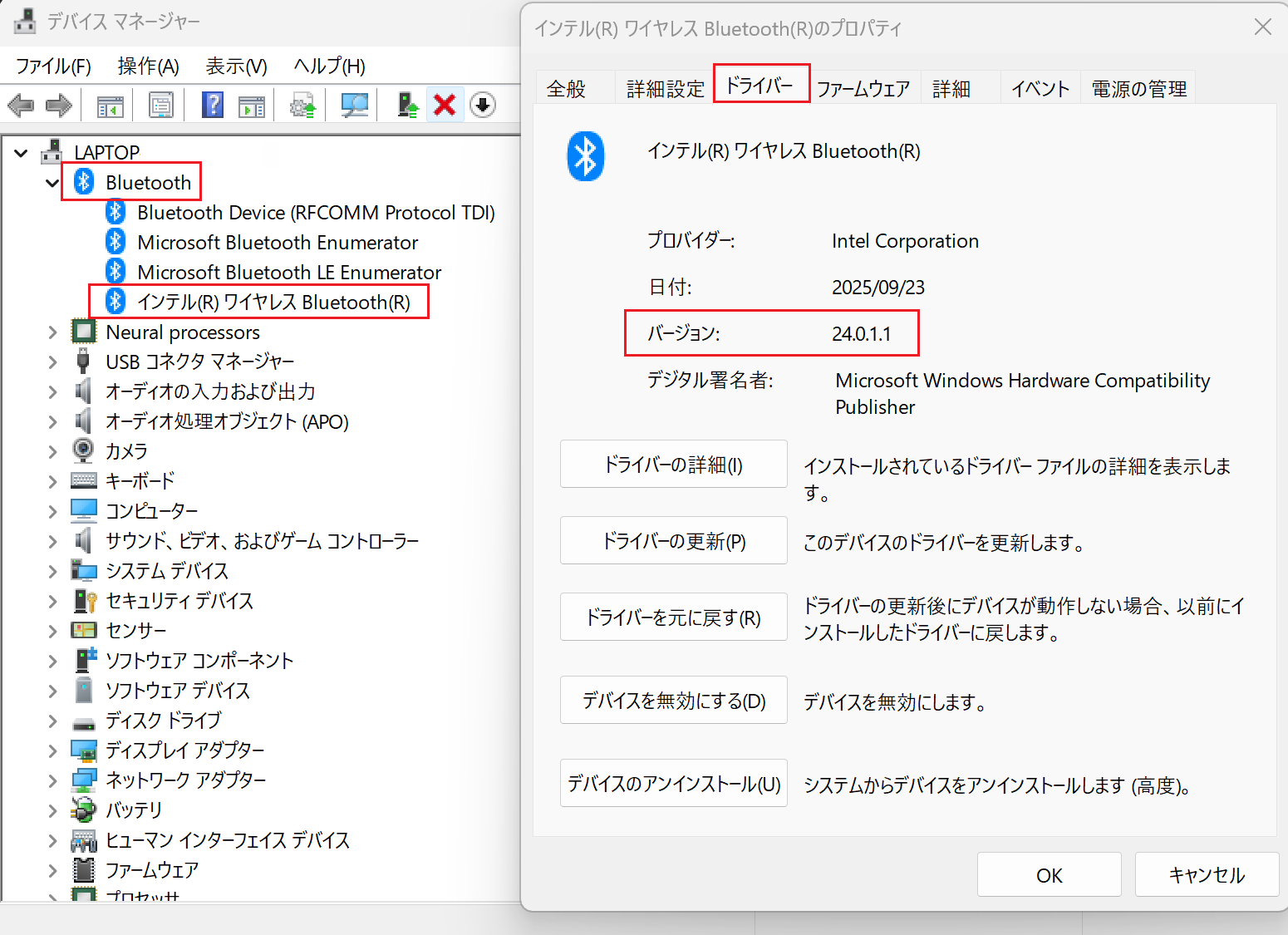Viewport: 1288px width, 935px height.
Task: Click the add driver toolbar icon
Action: tap(407, 106)
